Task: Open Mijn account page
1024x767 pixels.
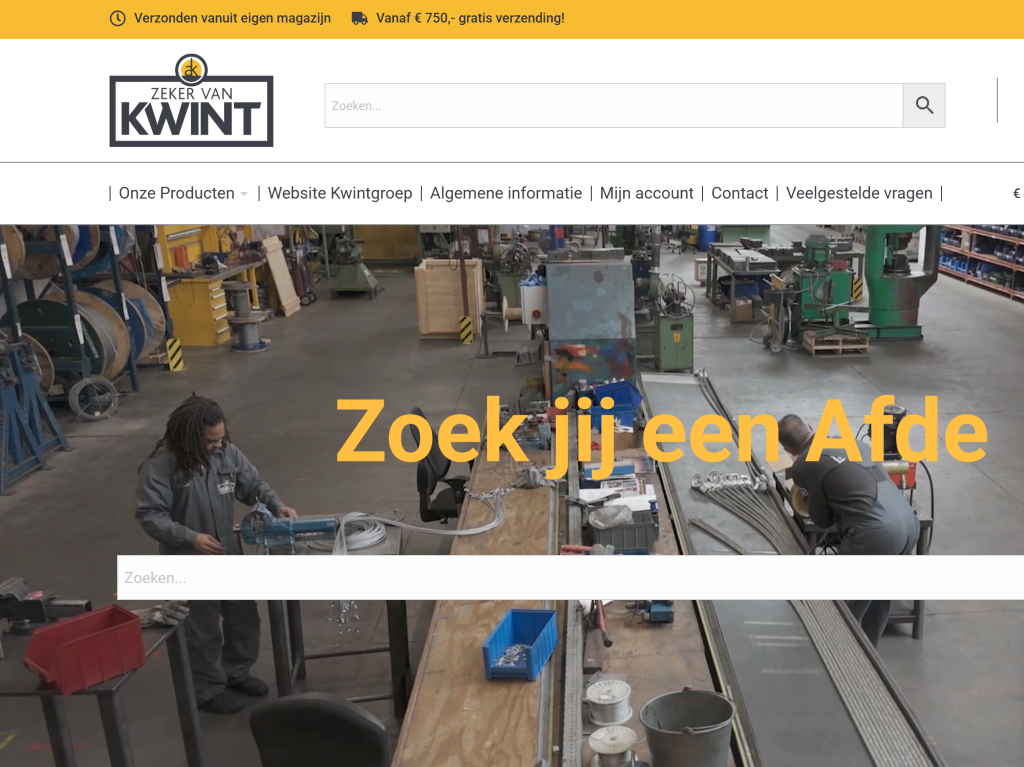Action: (x=647, y=193)
